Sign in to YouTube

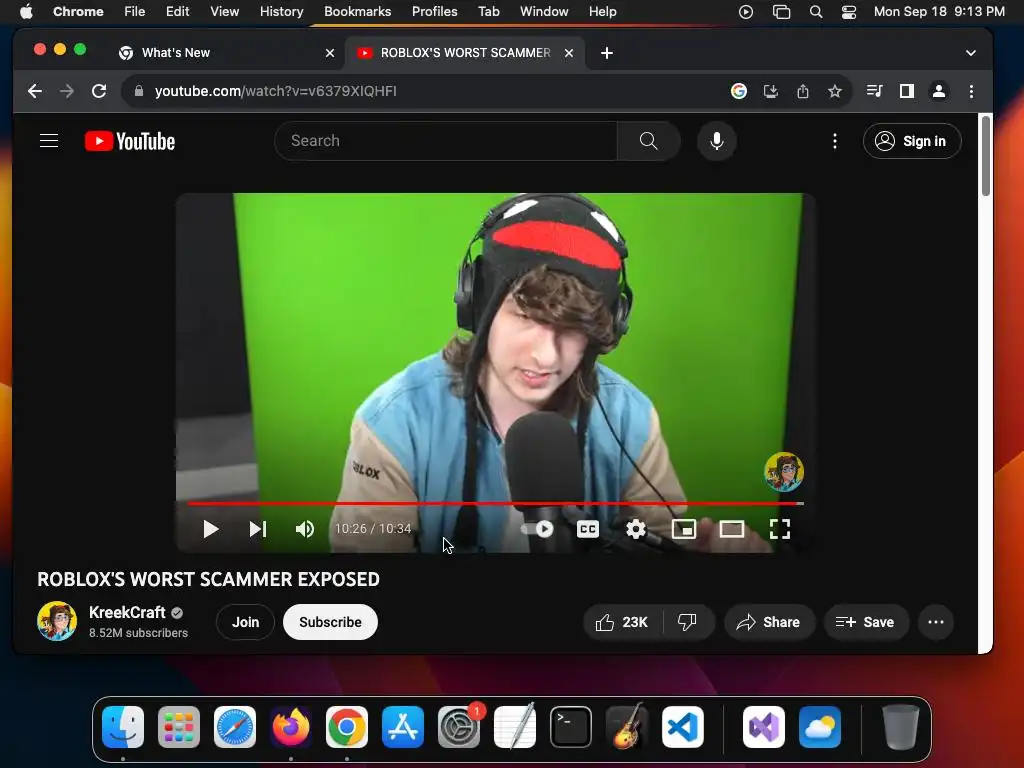pyautogui.click(x=912, y=141)
